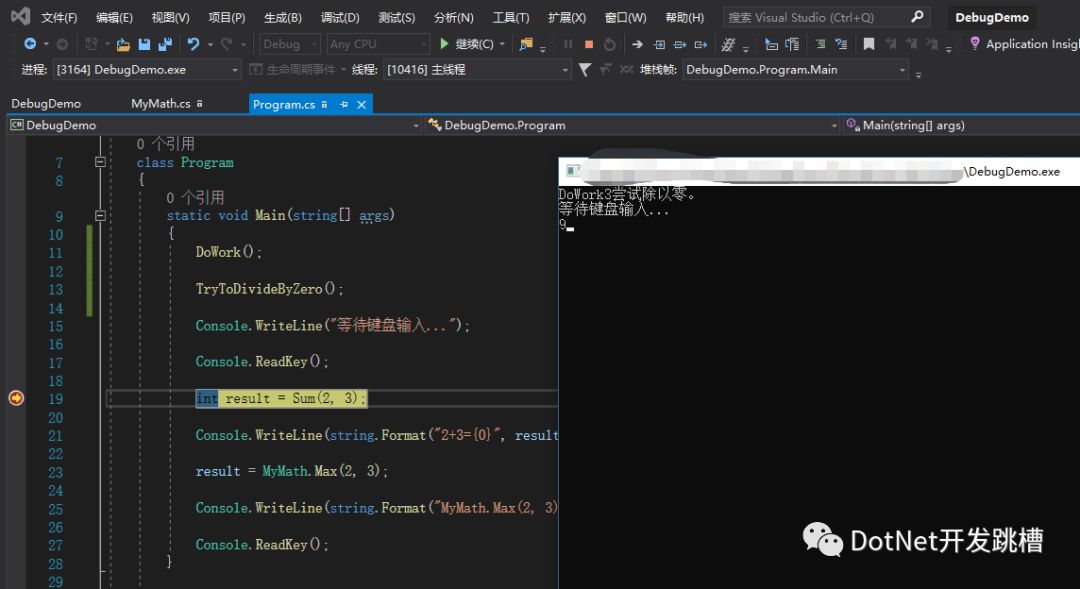Close the Program.cs tab
1080x589 pixels.
[x=361, y=105]
